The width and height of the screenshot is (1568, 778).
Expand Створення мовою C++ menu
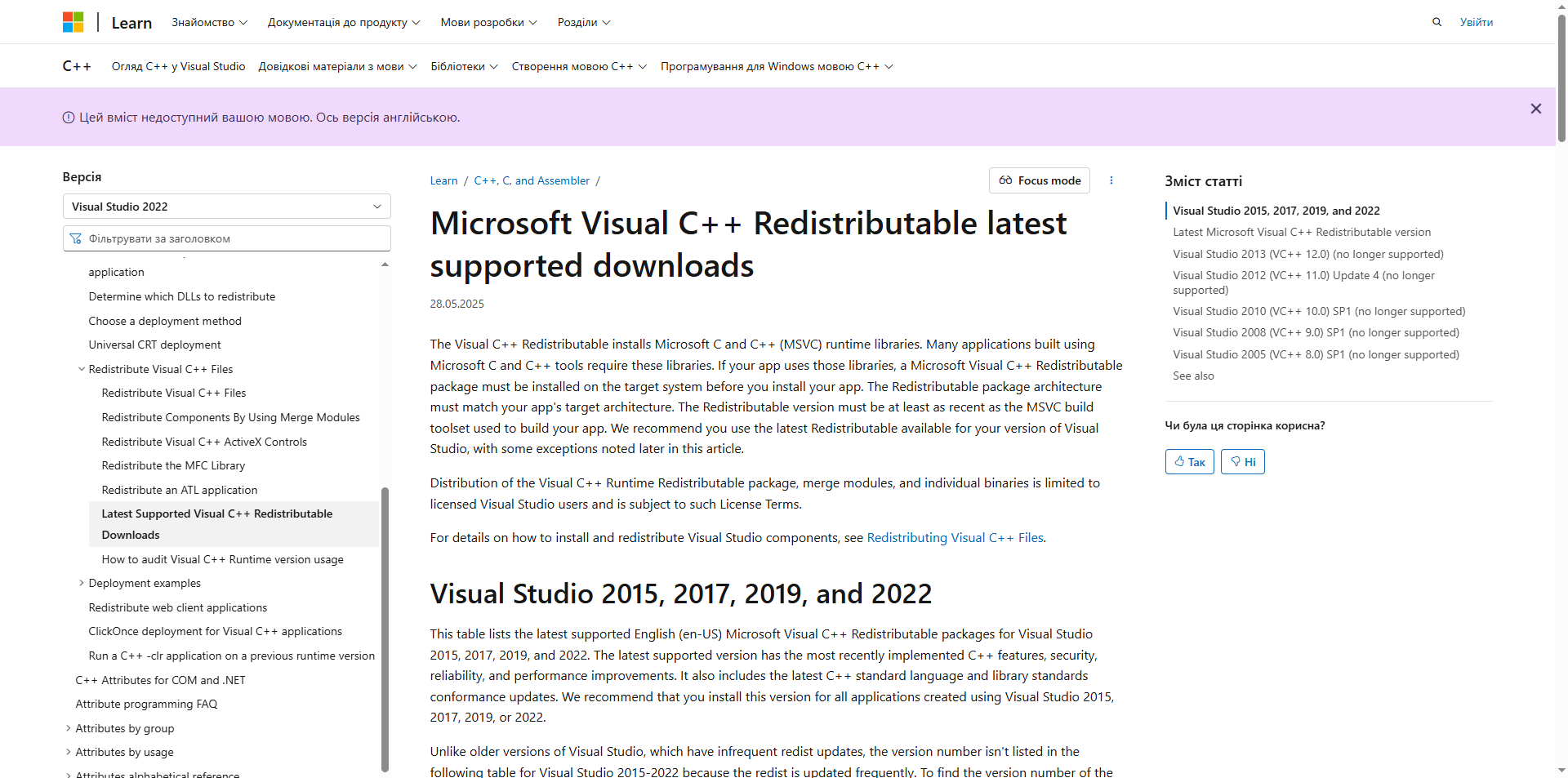pos(579,66)
